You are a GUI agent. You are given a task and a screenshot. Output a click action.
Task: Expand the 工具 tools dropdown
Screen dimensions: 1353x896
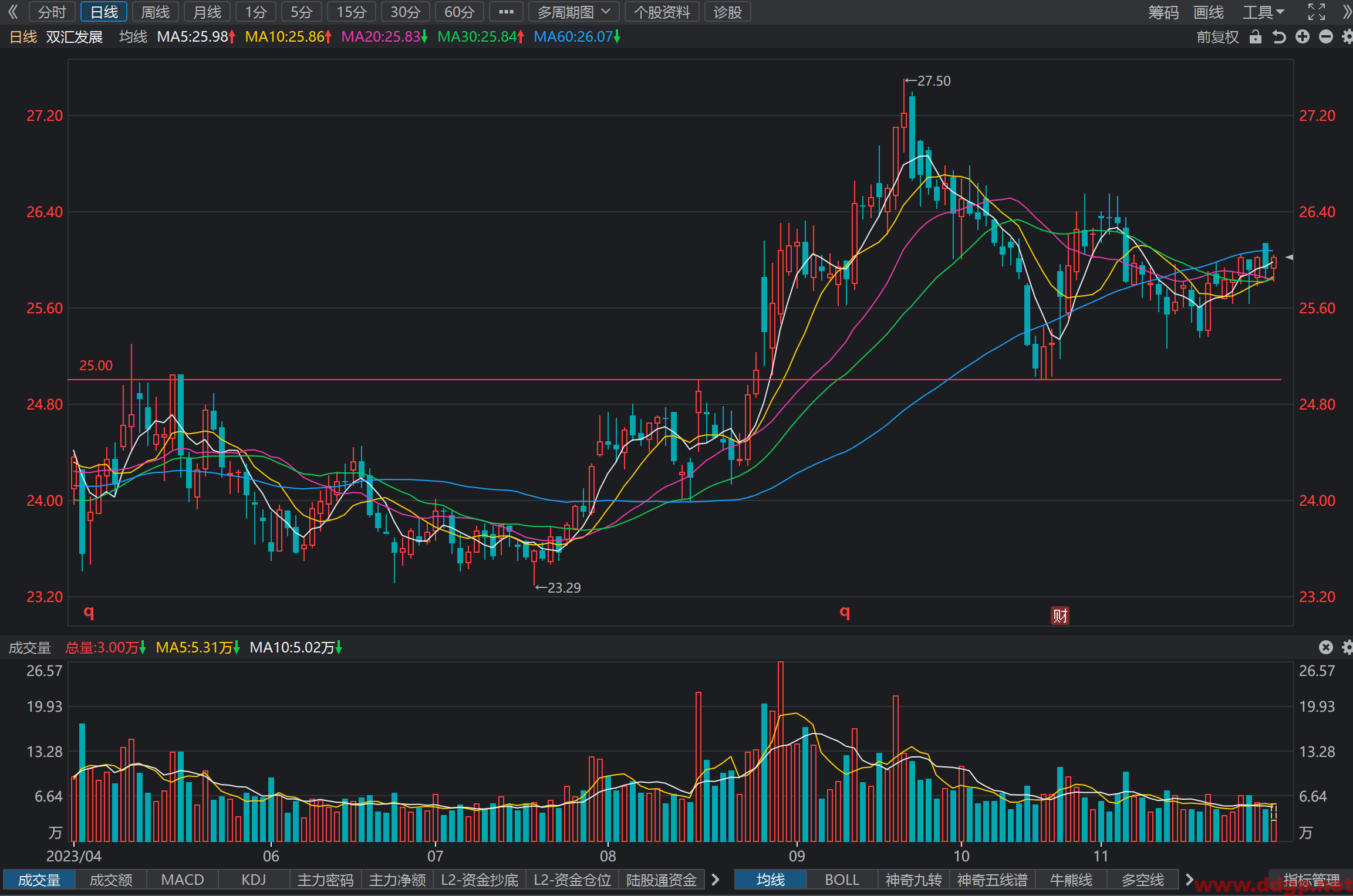point(1263,12)
